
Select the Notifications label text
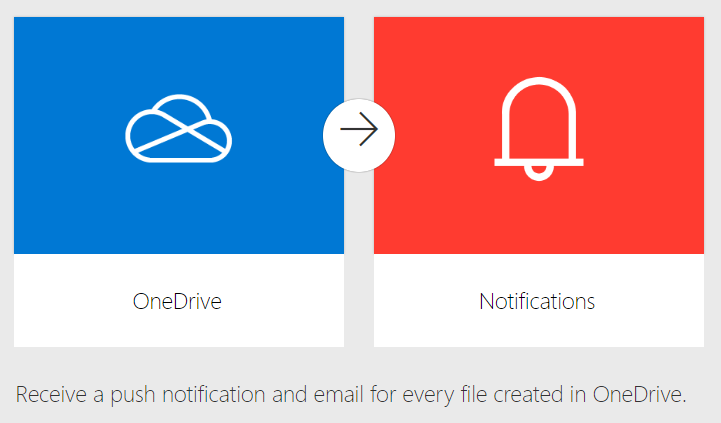(537, 302)
